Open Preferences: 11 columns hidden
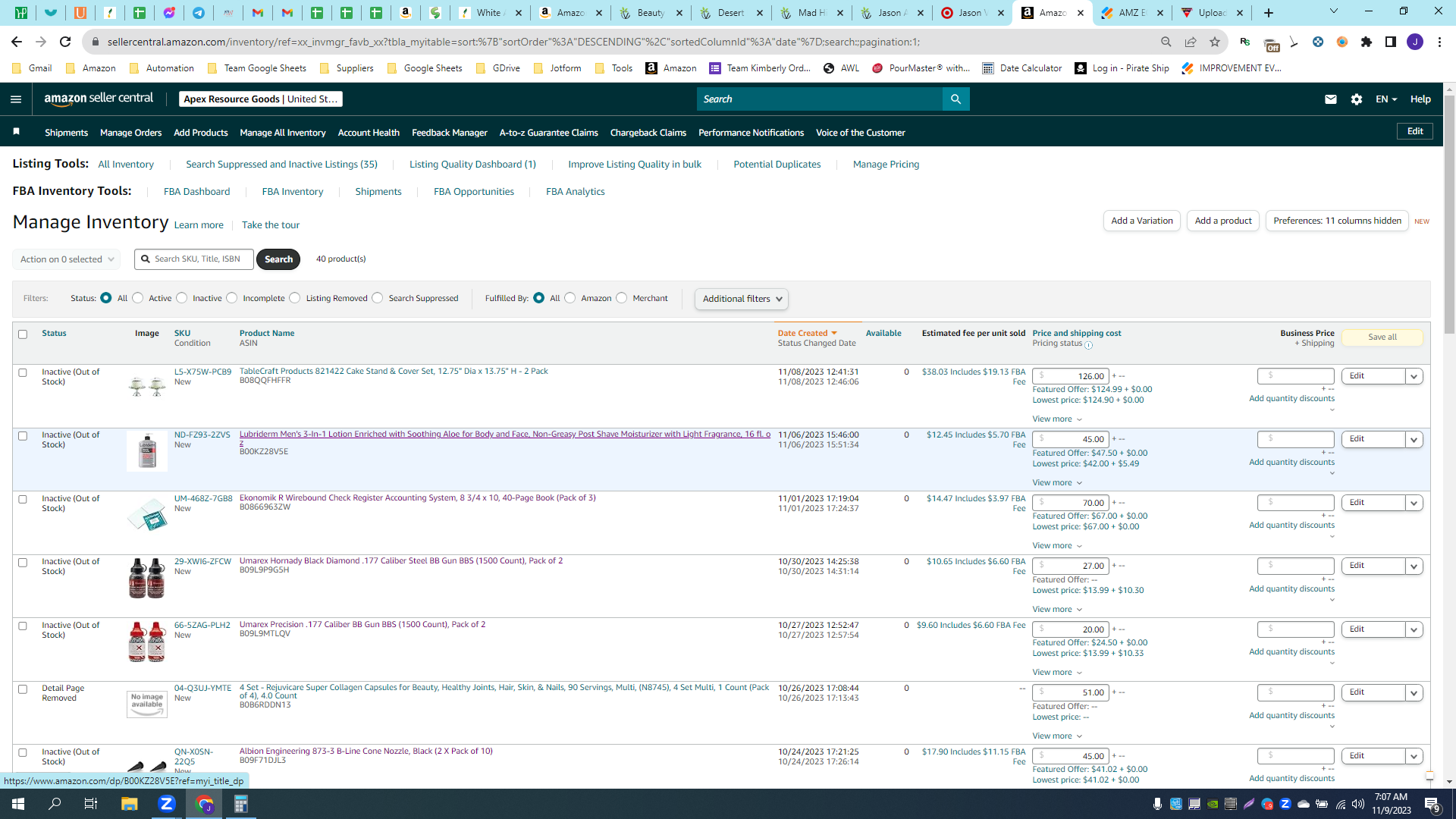 [x=1337, y=221]
